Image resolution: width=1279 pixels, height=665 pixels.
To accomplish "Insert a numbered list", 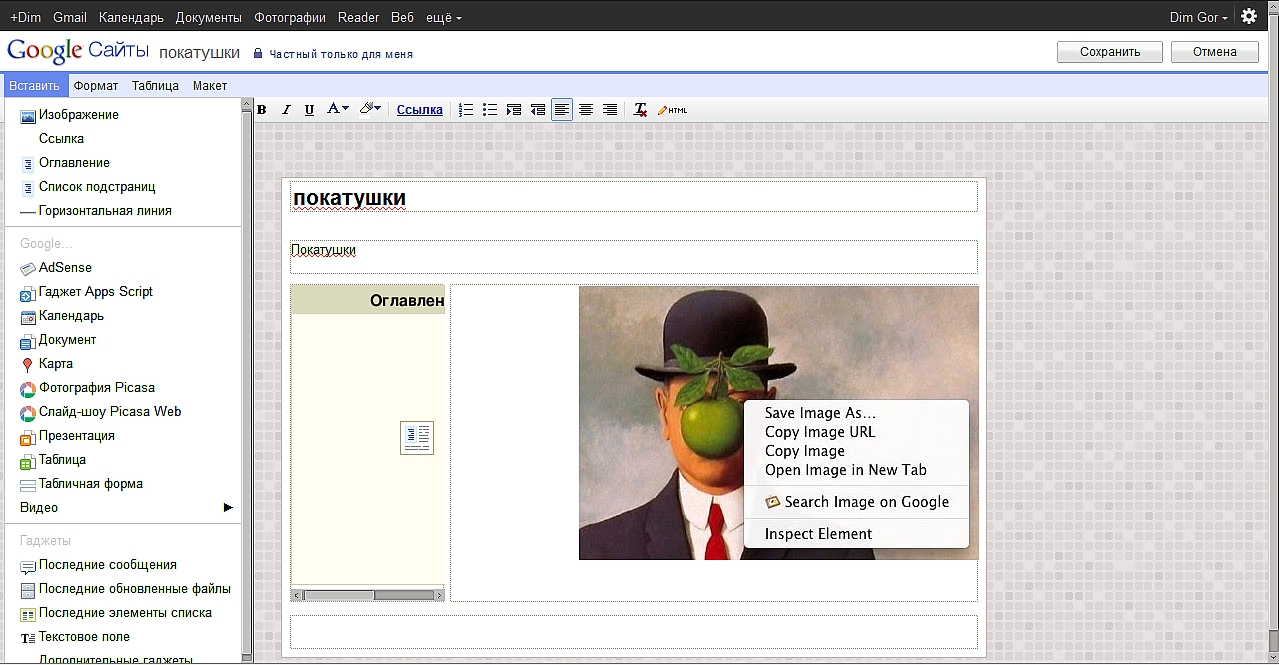I will click(x=466, y=110).
